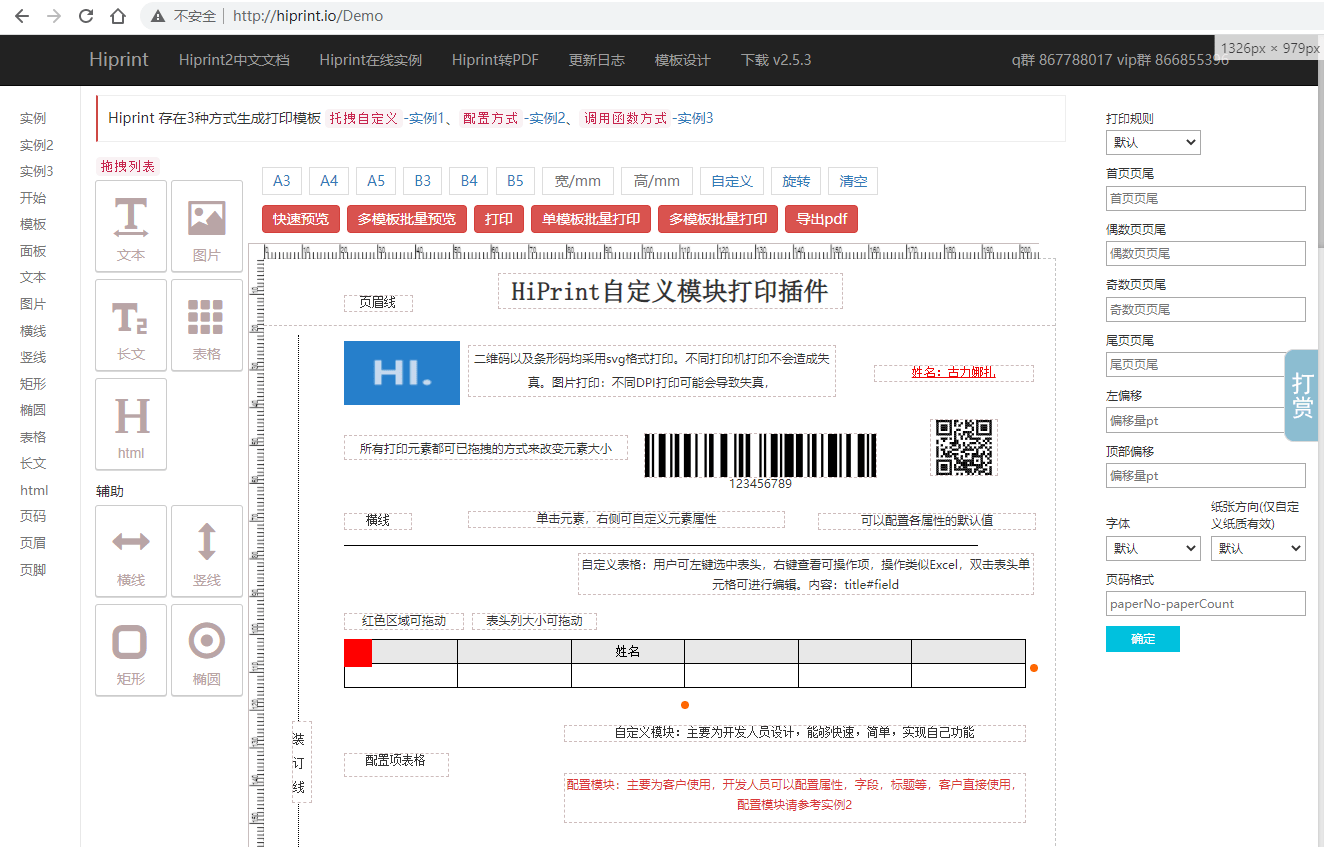1324x847 pixels.
Task: Click the QR code on canvas
Action: click(x=964, y=447)
